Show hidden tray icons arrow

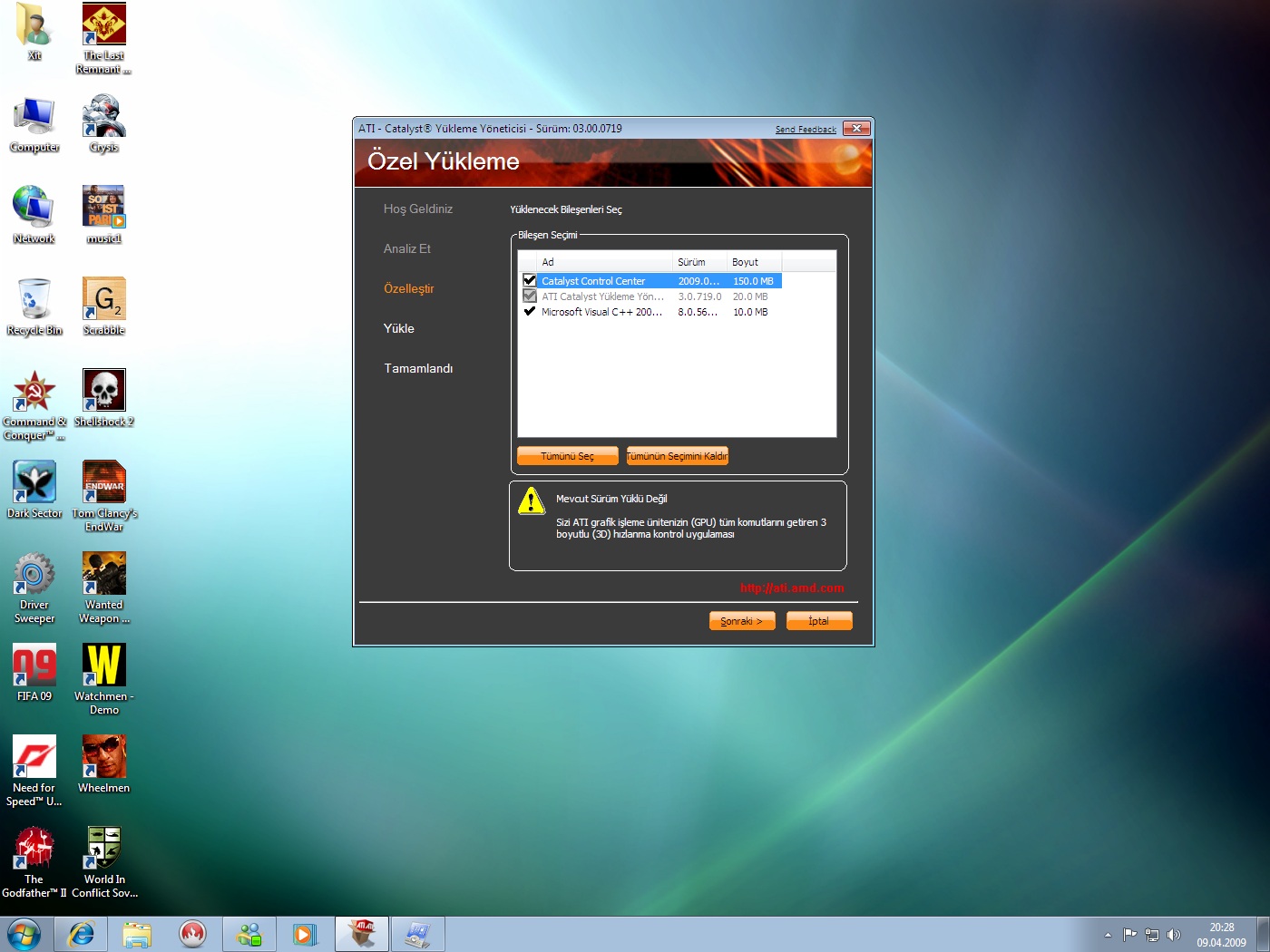point(1108,935)
